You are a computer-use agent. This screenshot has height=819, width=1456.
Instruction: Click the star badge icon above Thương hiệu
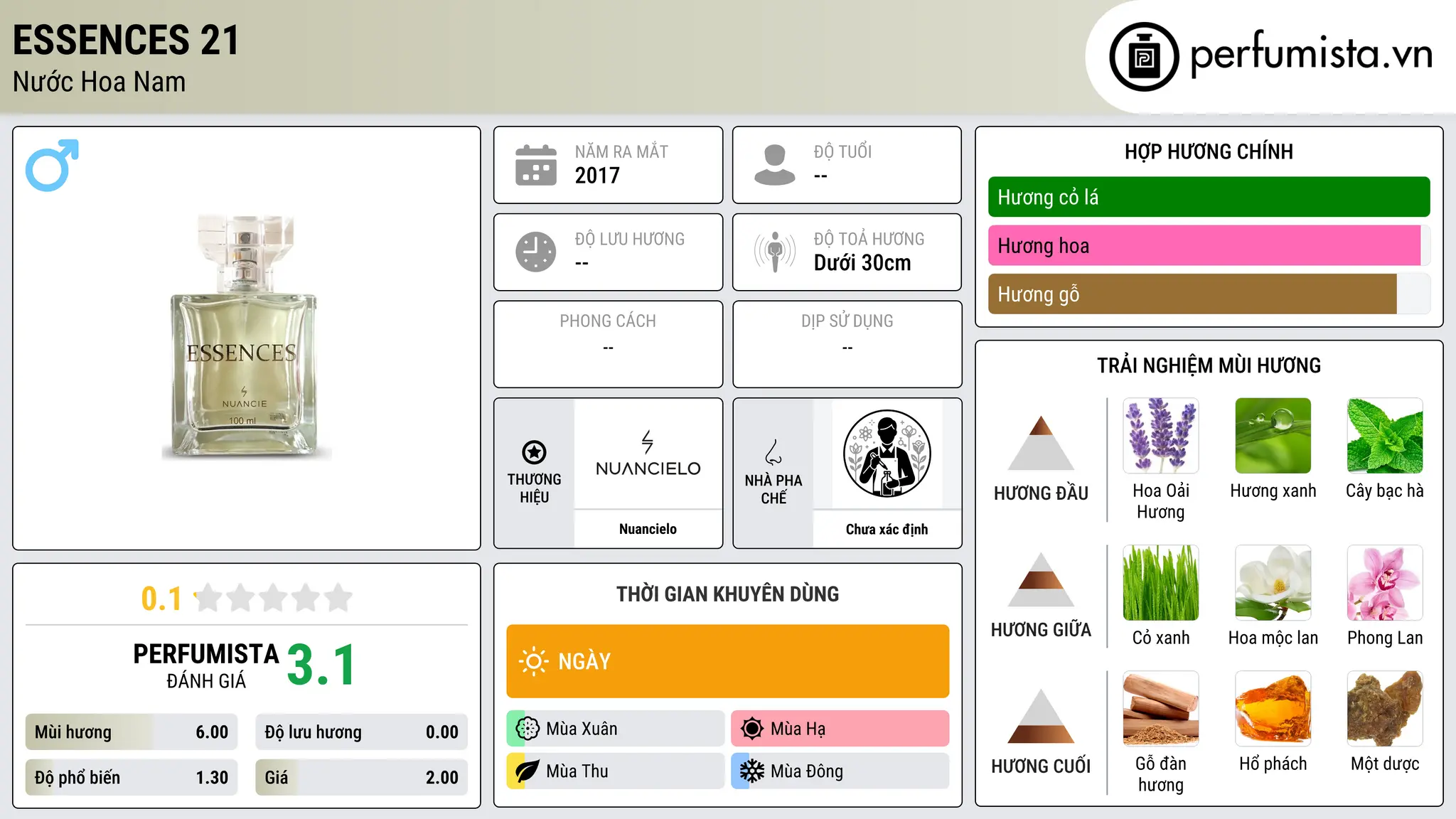click(534, 452)
